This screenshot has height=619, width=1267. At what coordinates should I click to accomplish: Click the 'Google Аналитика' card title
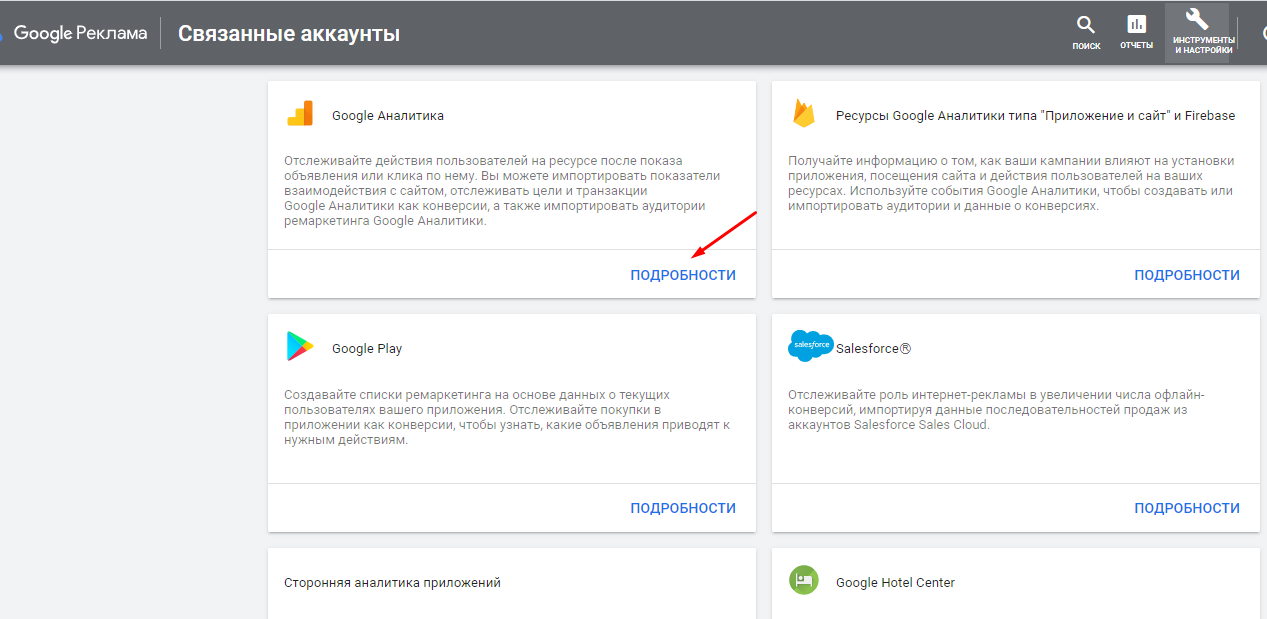[x=388, y=116]
